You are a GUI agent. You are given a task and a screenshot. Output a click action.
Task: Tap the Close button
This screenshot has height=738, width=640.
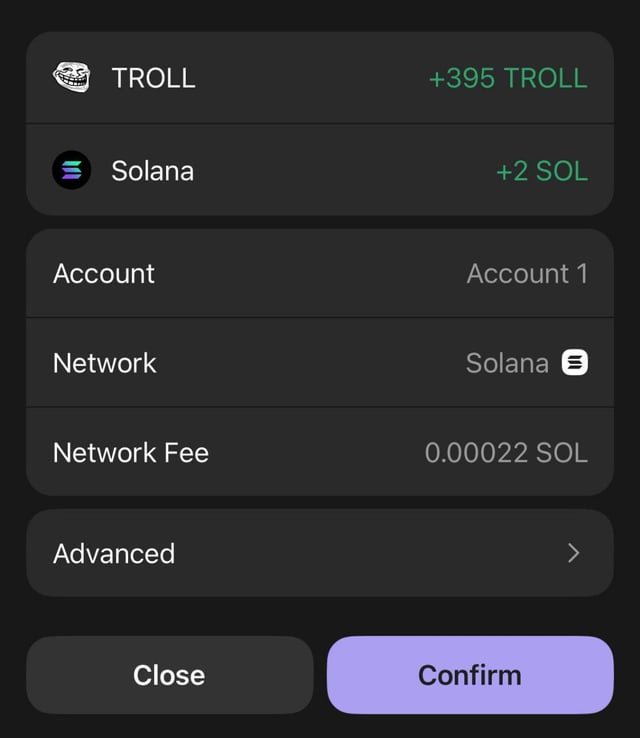pyautogui.click(x=169, y=675)
